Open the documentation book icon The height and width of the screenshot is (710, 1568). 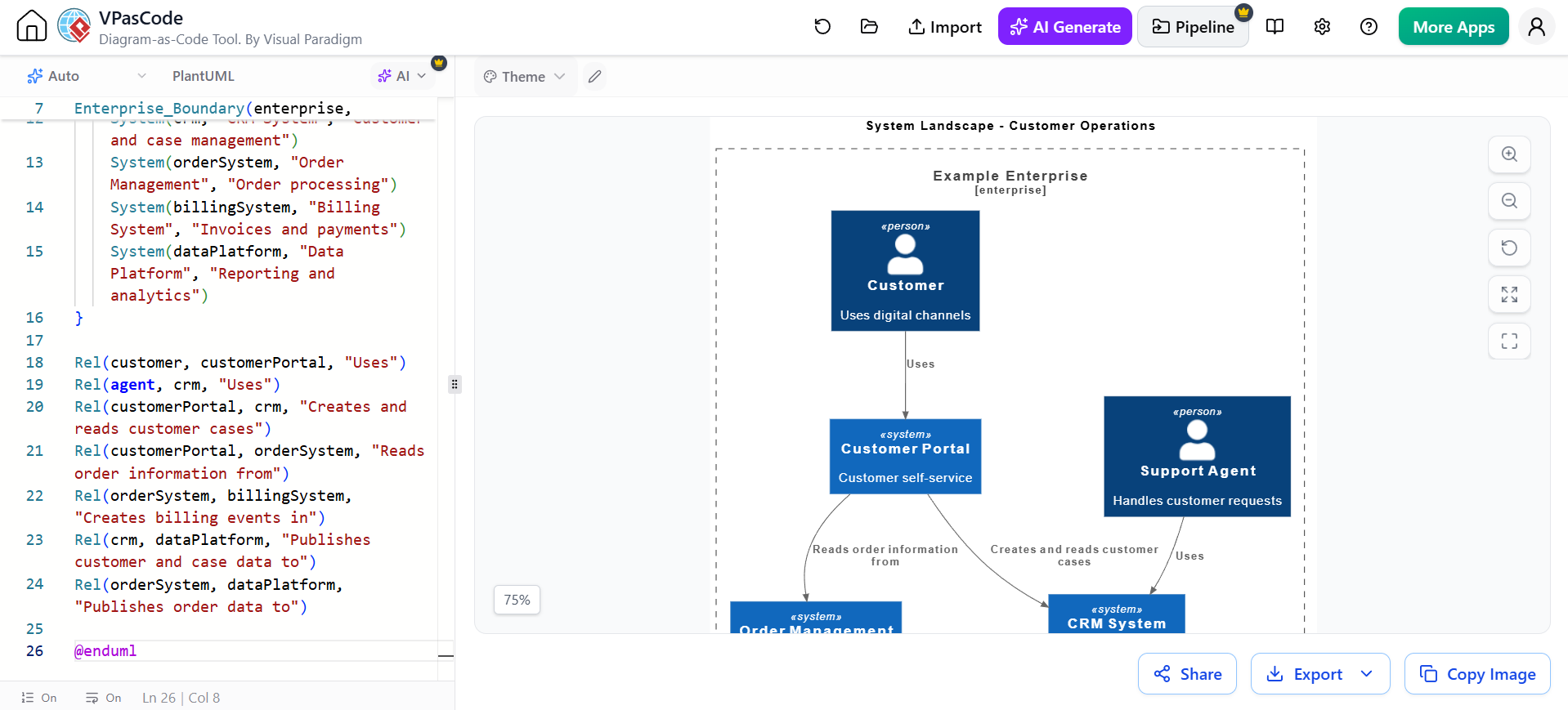coord(1275,27)
